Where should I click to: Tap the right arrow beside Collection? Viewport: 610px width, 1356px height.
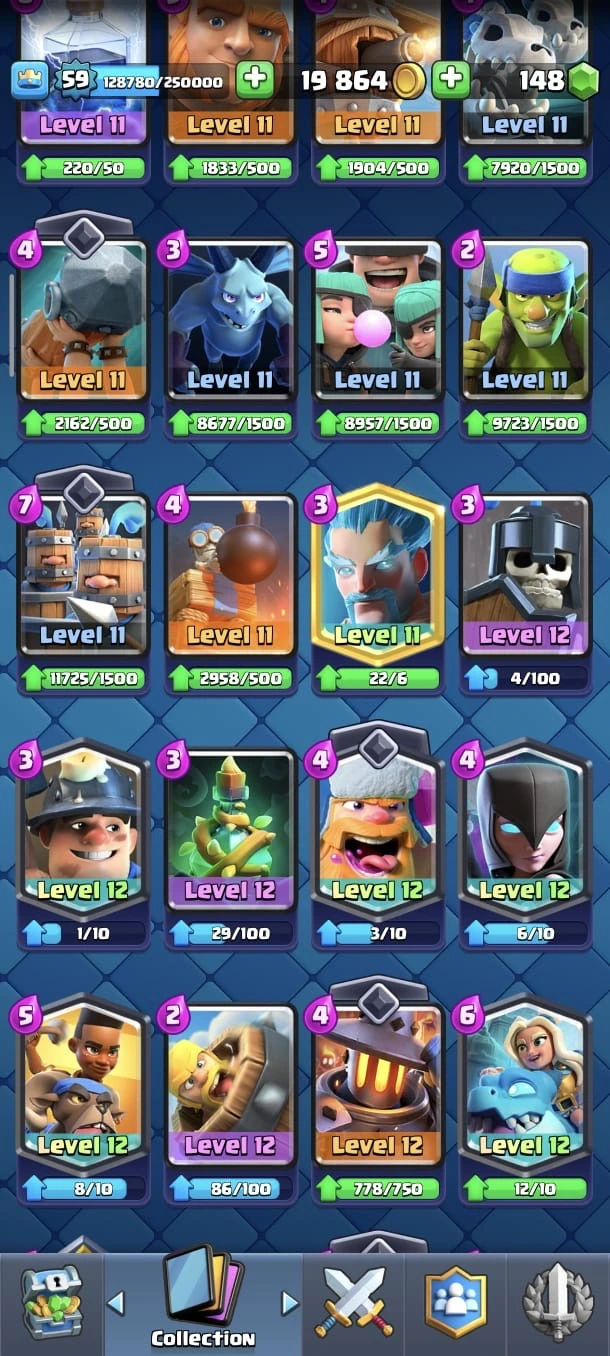click(290, 1302)
